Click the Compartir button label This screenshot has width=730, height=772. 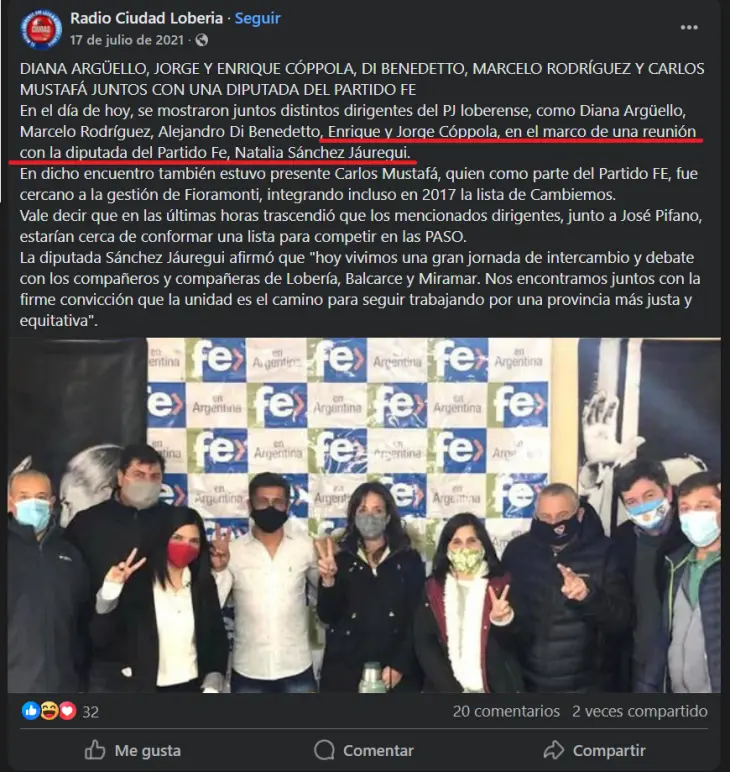(x=609, y=750)
